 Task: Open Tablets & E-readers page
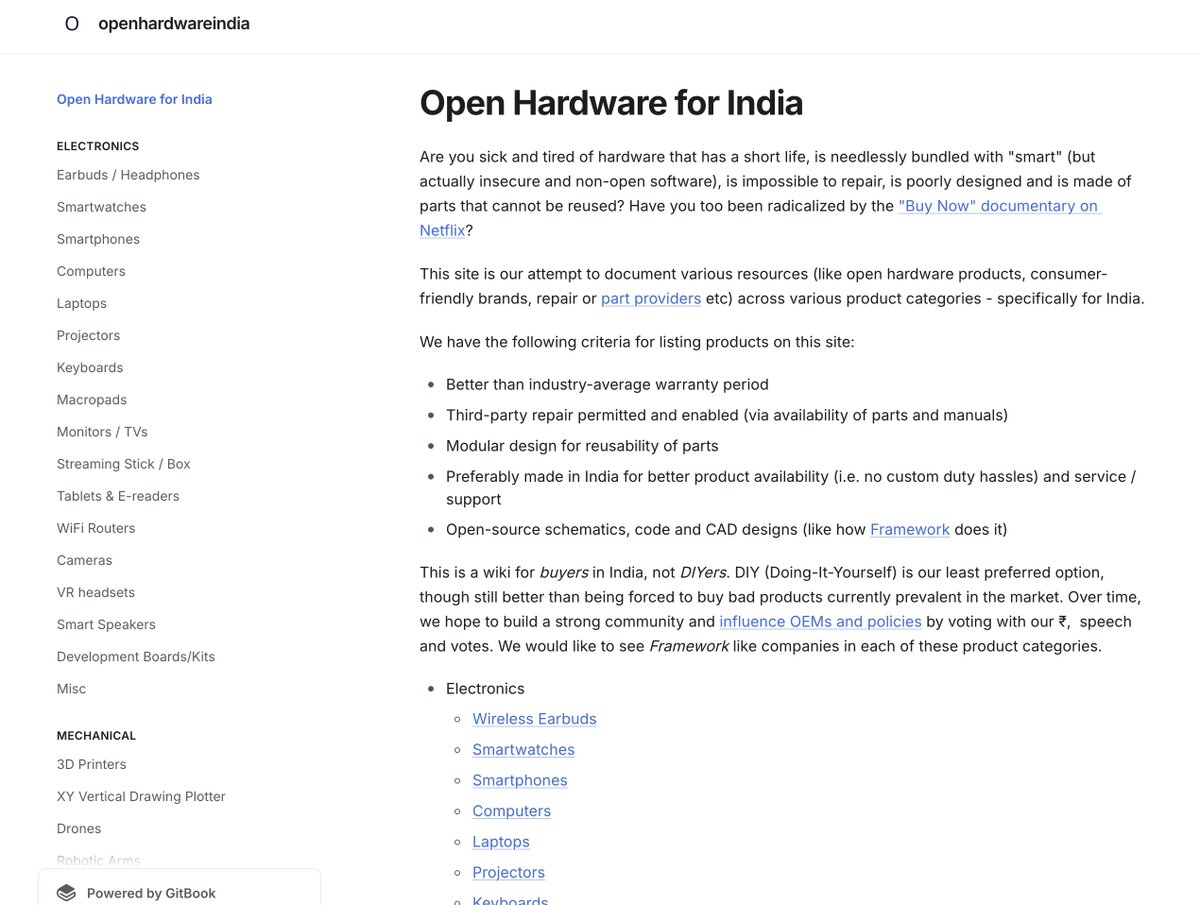[118, 495]
